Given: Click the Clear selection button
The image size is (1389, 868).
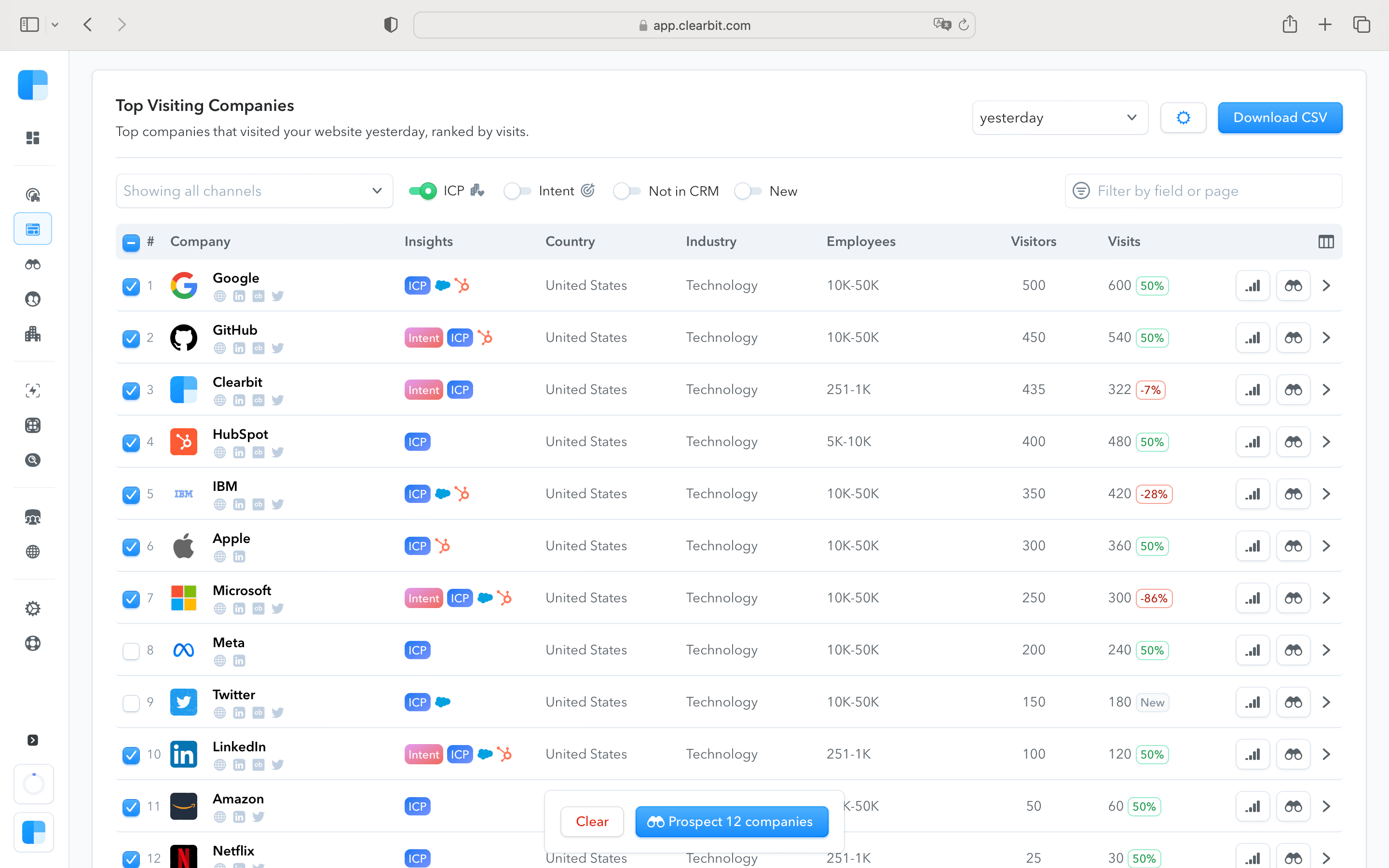Looking at the screenshot, I should 592,822.
